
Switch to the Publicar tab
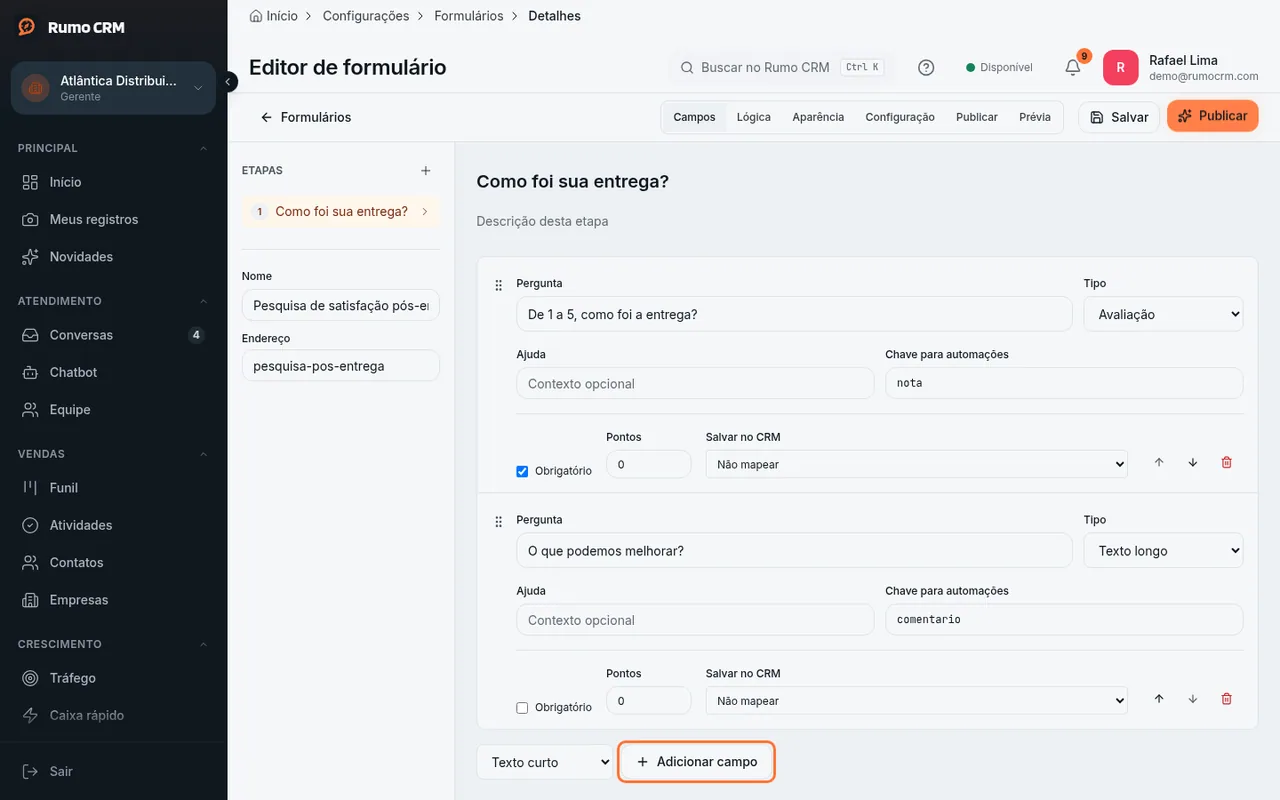(977, 117)
